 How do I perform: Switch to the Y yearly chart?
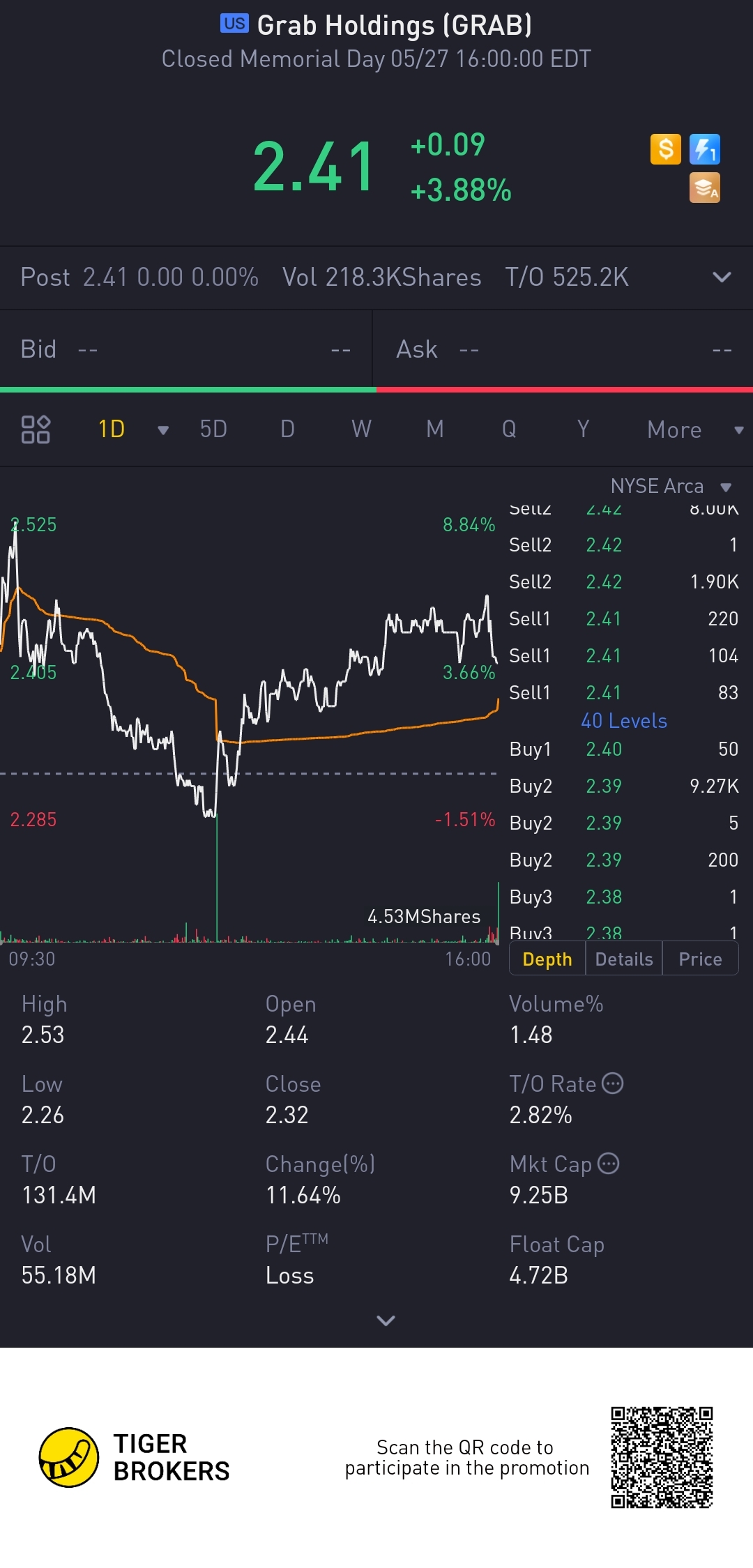pos(584,429)
